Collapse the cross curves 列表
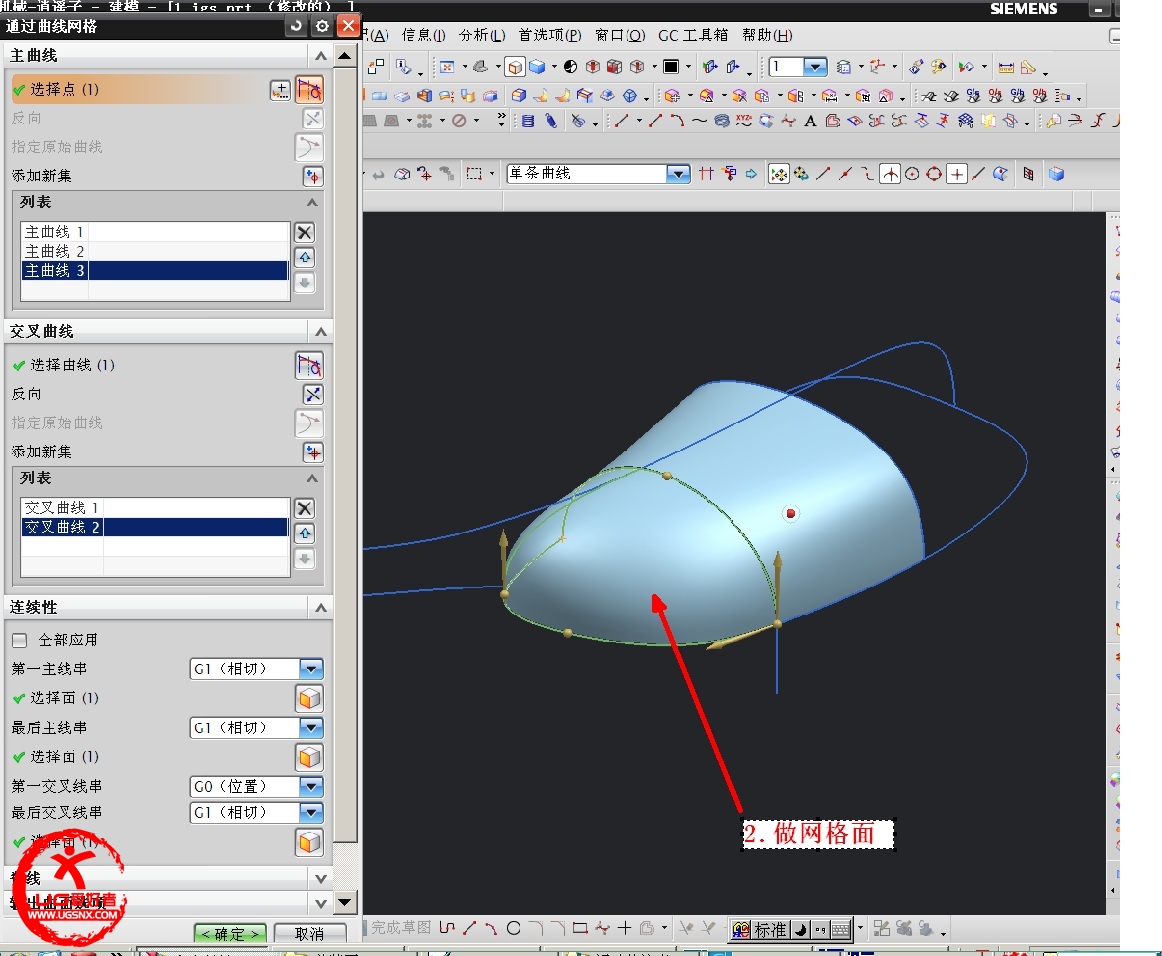This screenshot has width=1162, height=956. click(313, 478)
